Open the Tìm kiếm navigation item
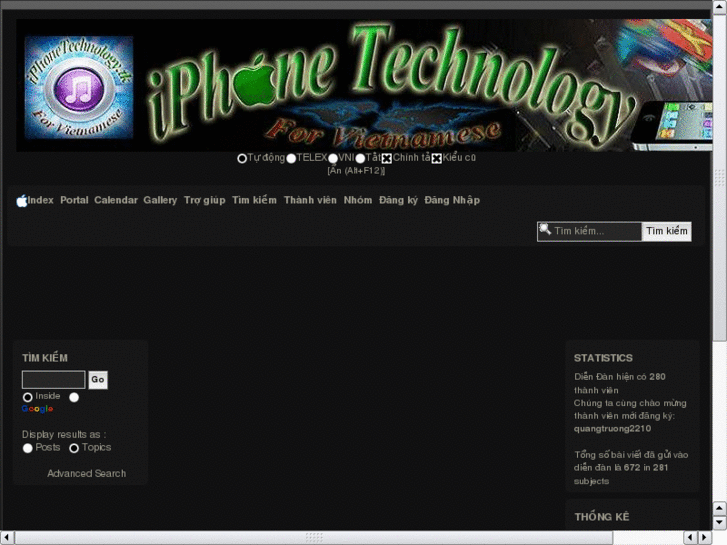The height and width of the screenshot is (545, 727). pos(255,200)
